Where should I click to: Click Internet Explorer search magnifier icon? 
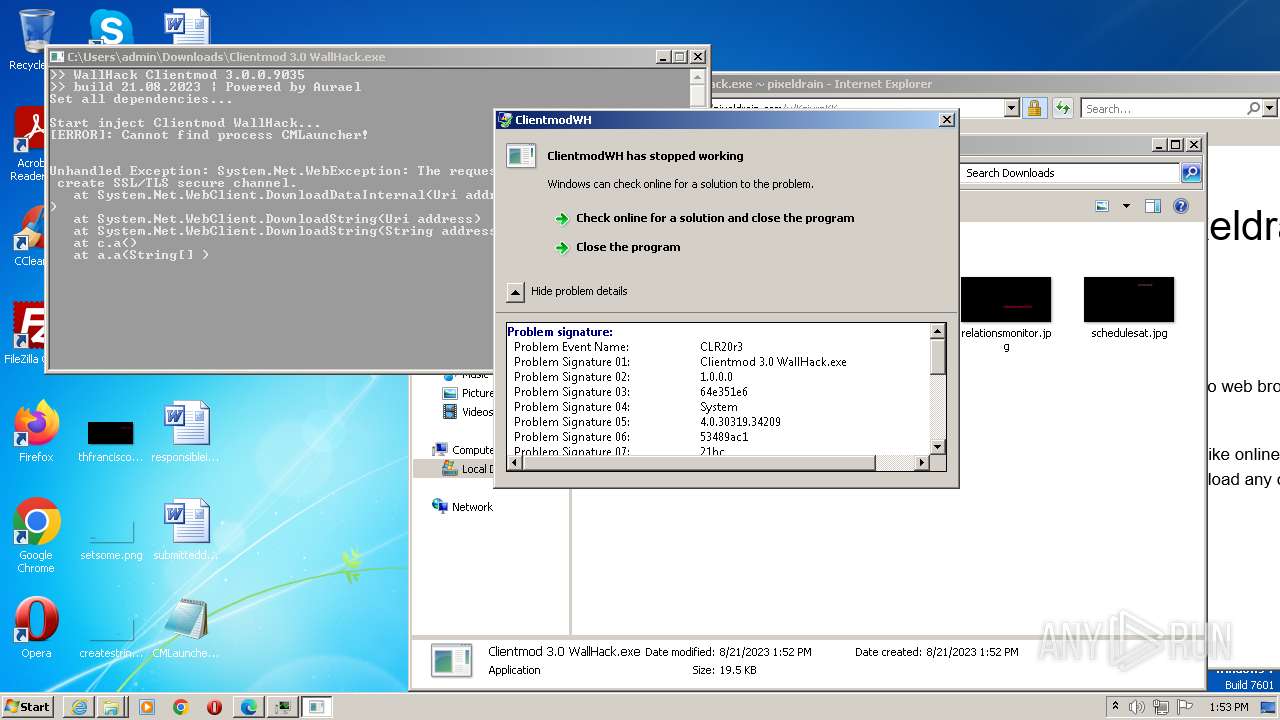(x=1253, y=108)
